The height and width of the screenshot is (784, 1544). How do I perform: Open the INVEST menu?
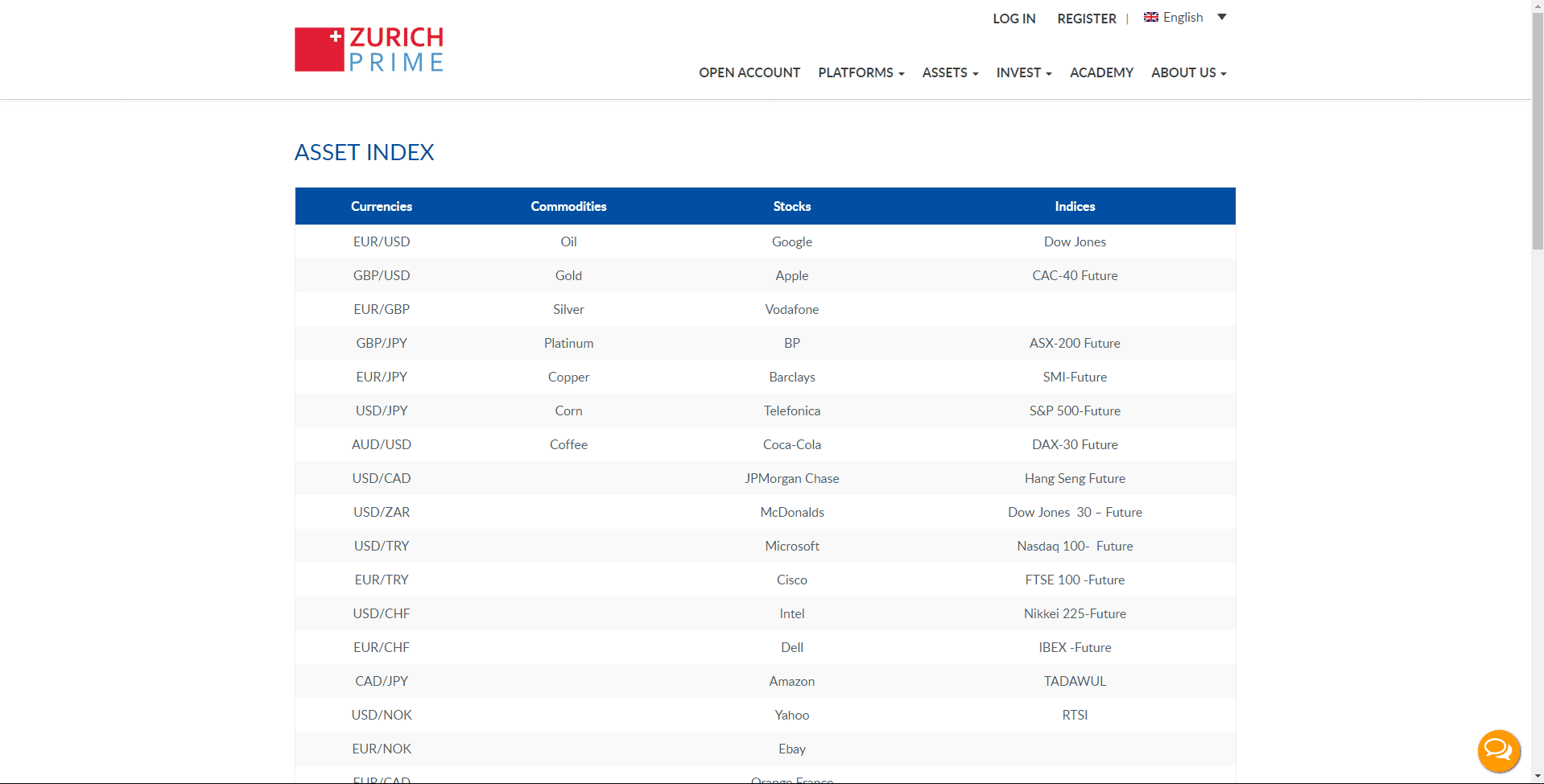(x=1022, y=72)
